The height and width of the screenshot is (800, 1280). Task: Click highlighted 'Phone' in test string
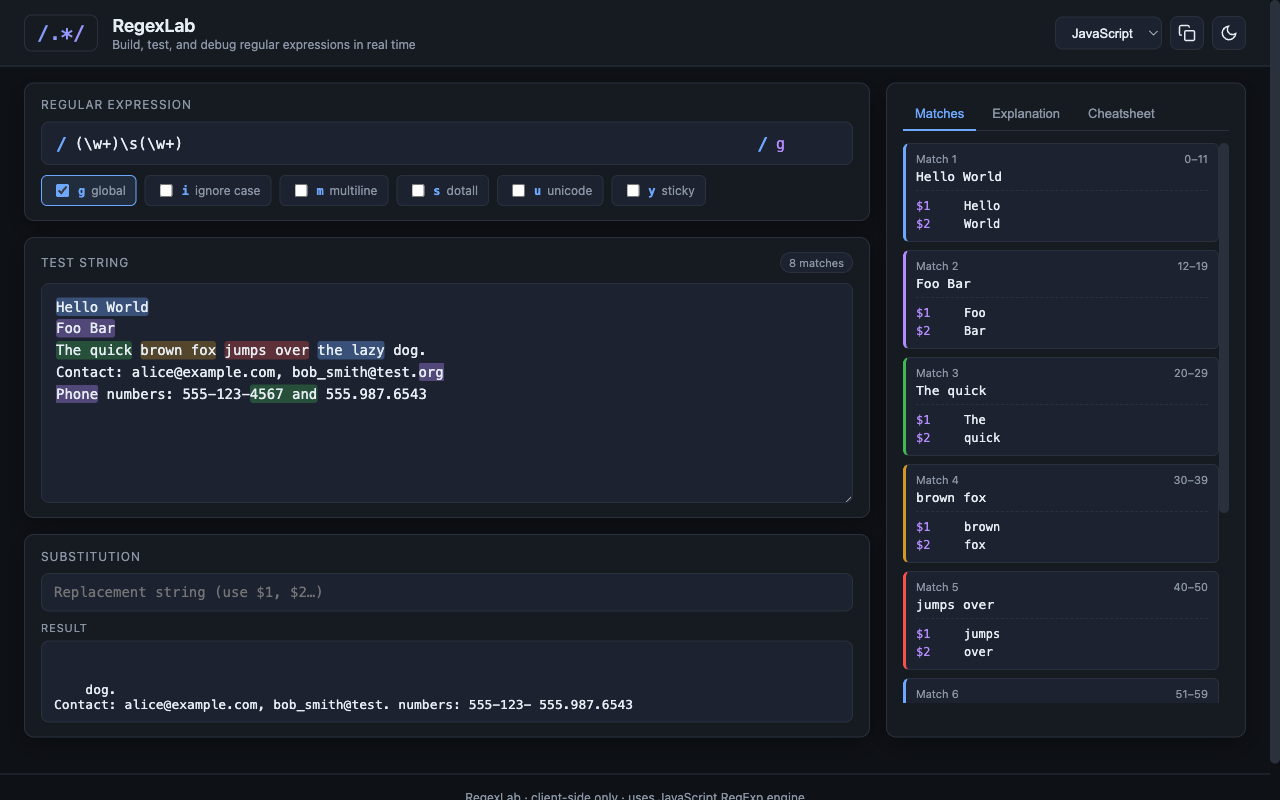(77, 394)
